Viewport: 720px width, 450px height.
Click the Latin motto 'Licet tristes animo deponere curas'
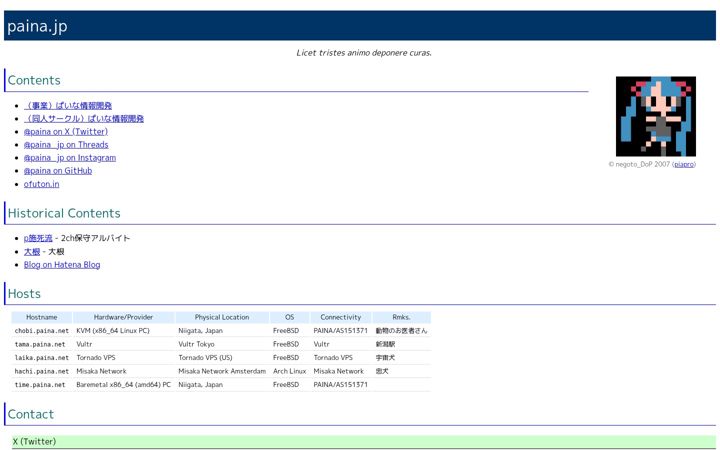click(x=364, y=53)
